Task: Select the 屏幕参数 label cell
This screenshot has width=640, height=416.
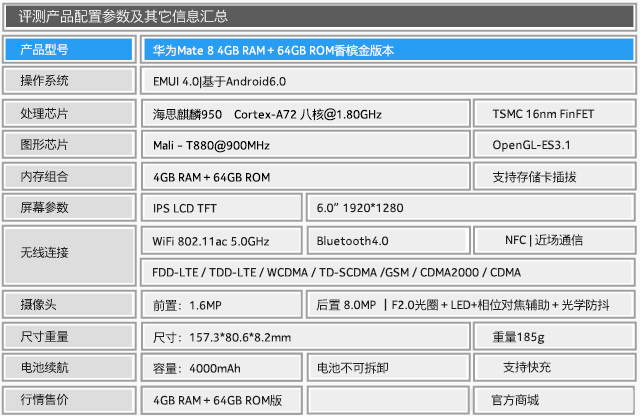Action: [x=69, y=207]
